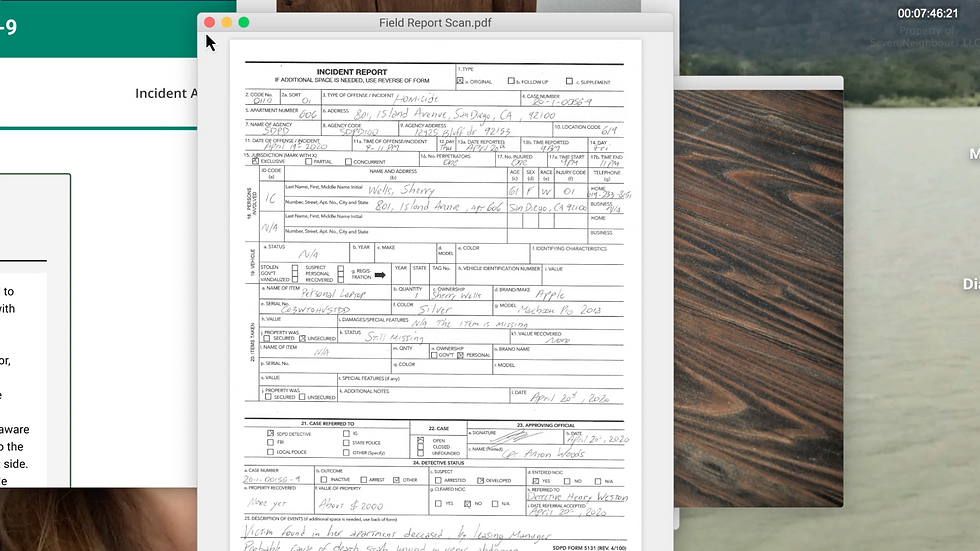This screenshot has width=980, height=551.
Task: Tick the SDPD DETECTIVE referral checkbox
Action: (x=271, y=433)
